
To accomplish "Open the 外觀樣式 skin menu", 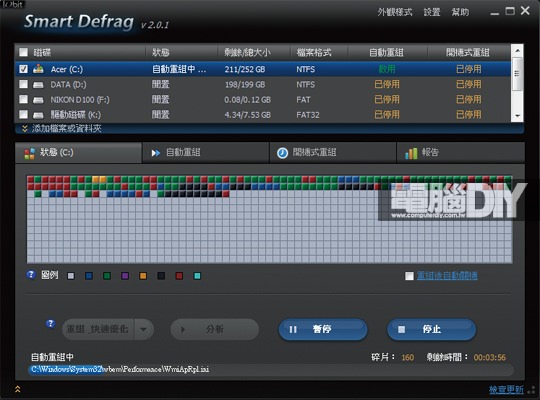I will click(395, 12).
